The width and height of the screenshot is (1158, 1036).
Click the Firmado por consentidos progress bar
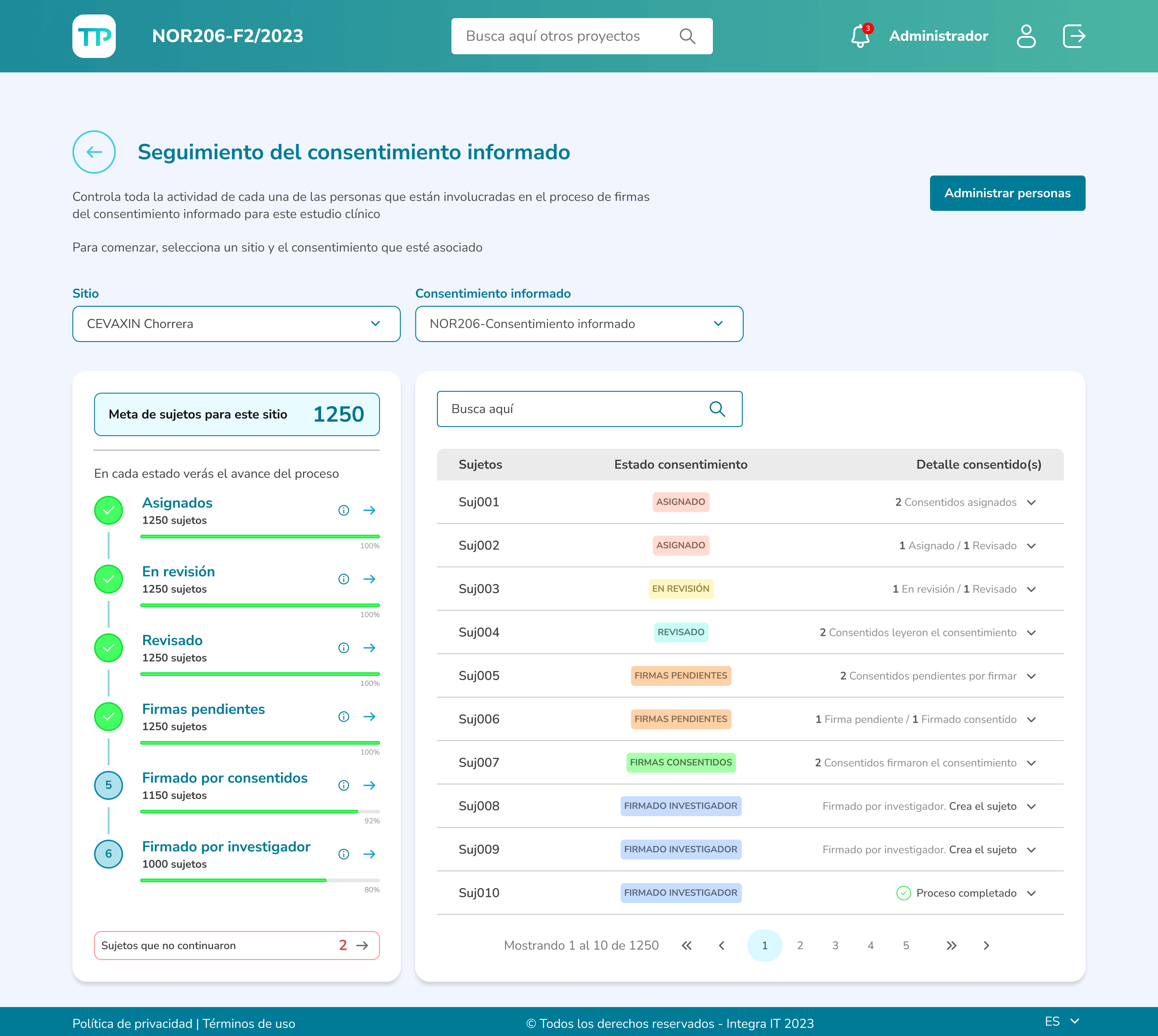(x=259, y=812)
